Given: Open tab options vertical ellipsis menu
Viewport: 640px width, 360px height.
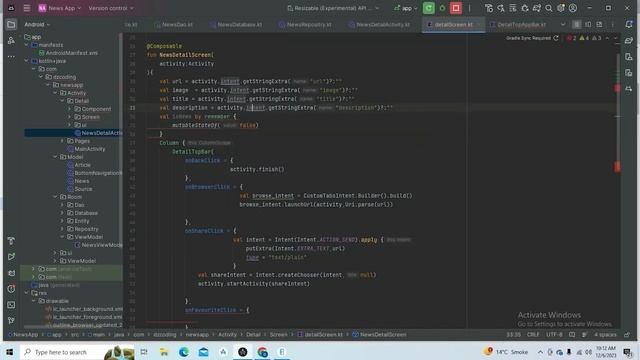Looking at the screenshot, I should point(612,24).
